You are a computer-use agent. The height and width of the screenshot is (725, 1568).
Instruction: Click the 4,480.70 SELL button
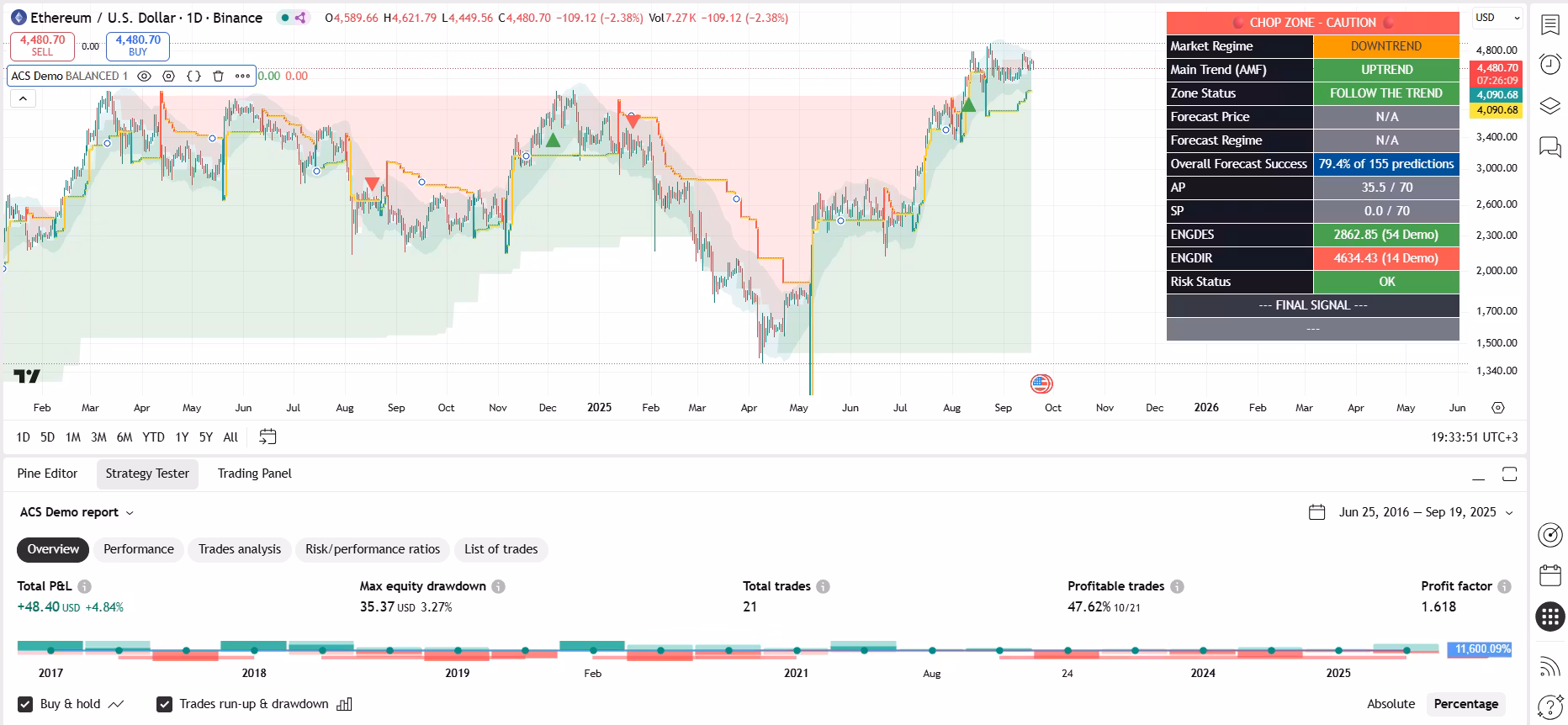[x=42, y=45]
